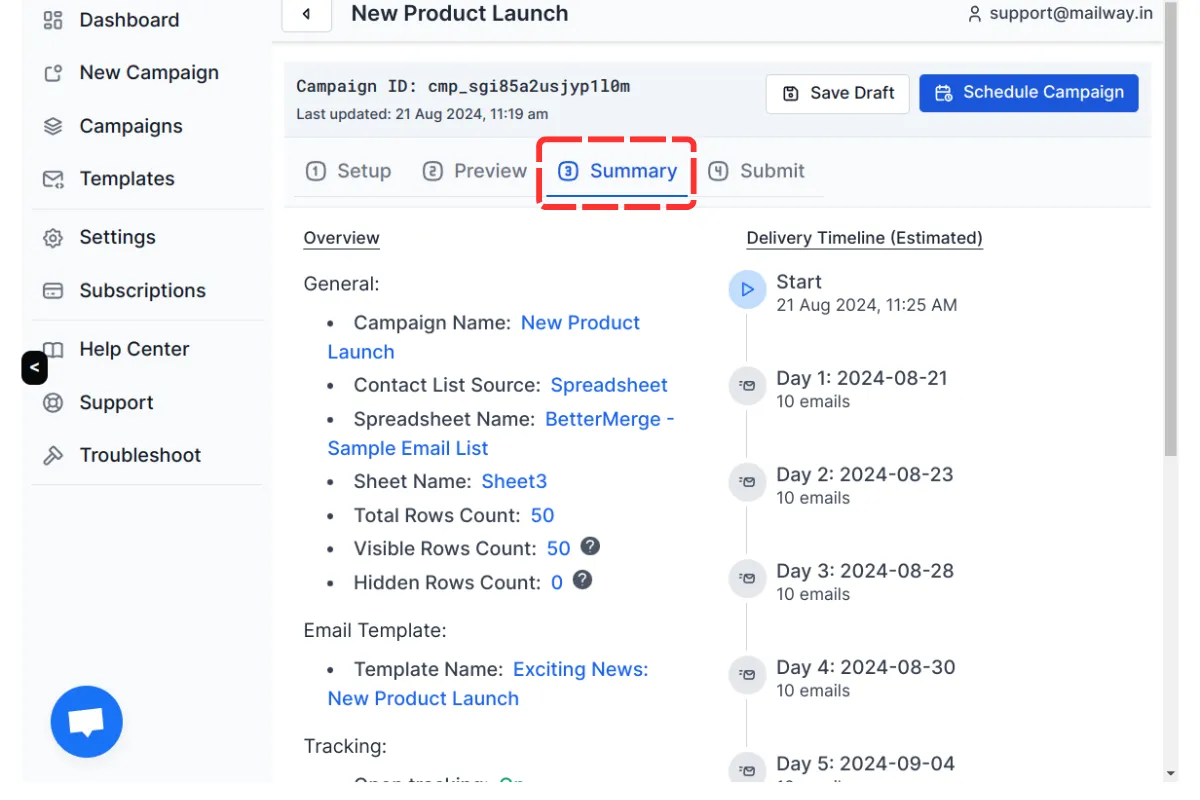Open the Spreadsheet contact source link
This screenshot has width=1200, height=800.
(609, 385)
